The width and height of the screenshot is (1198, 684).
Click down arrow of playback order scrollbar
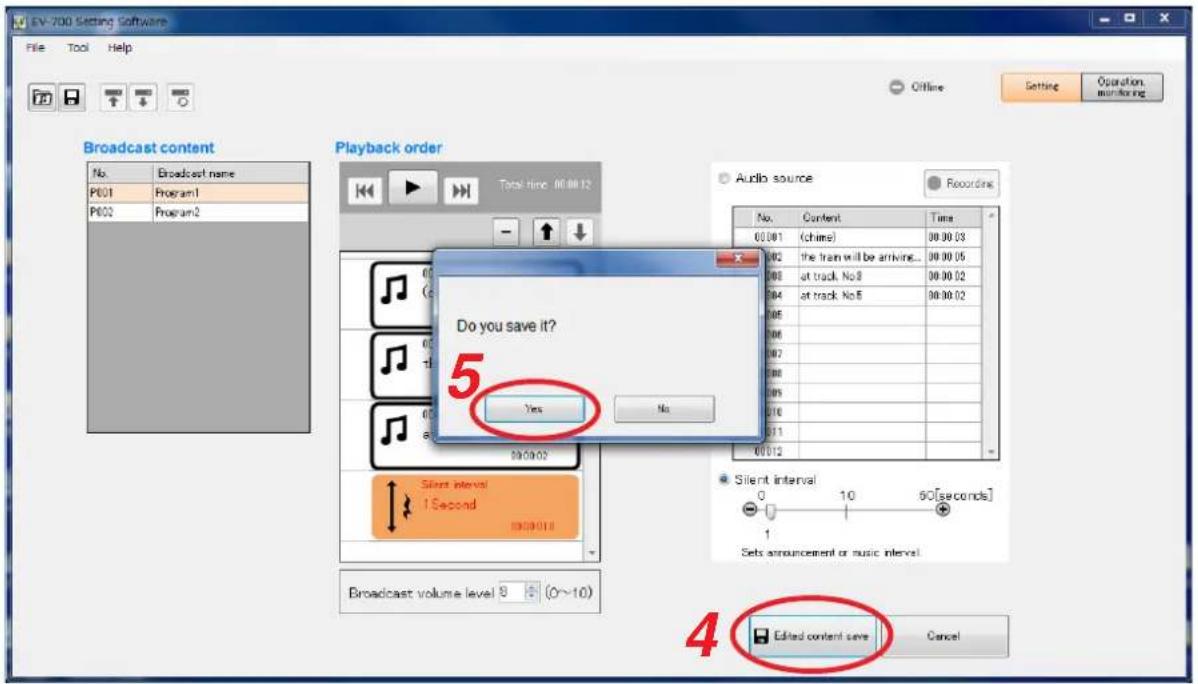[x=593, y=553]
